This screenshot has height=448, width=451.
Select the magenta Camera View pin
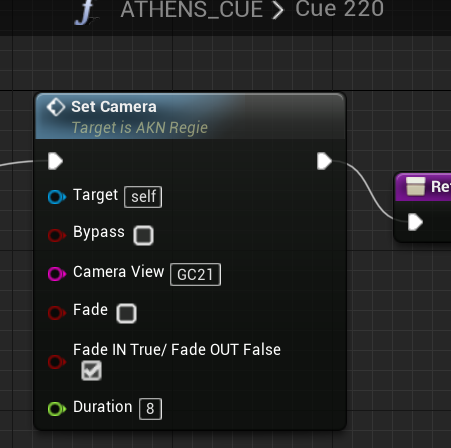point(57,274)
